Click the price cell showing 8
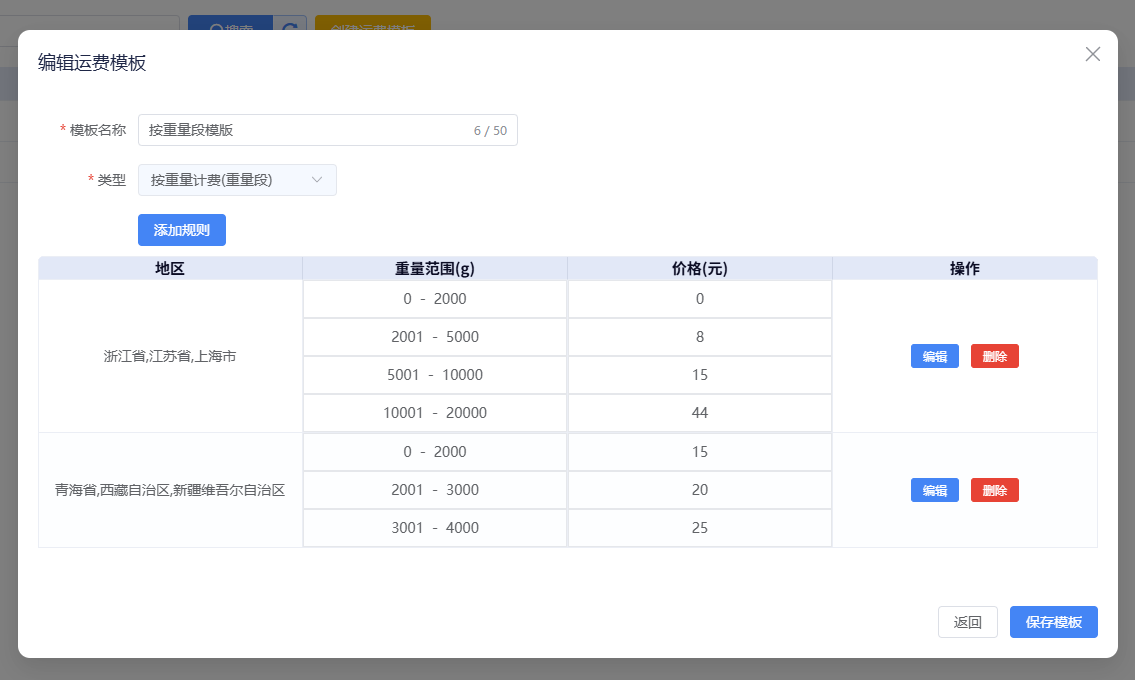The height and width of the screenshot is (680, 1135). 700,337
